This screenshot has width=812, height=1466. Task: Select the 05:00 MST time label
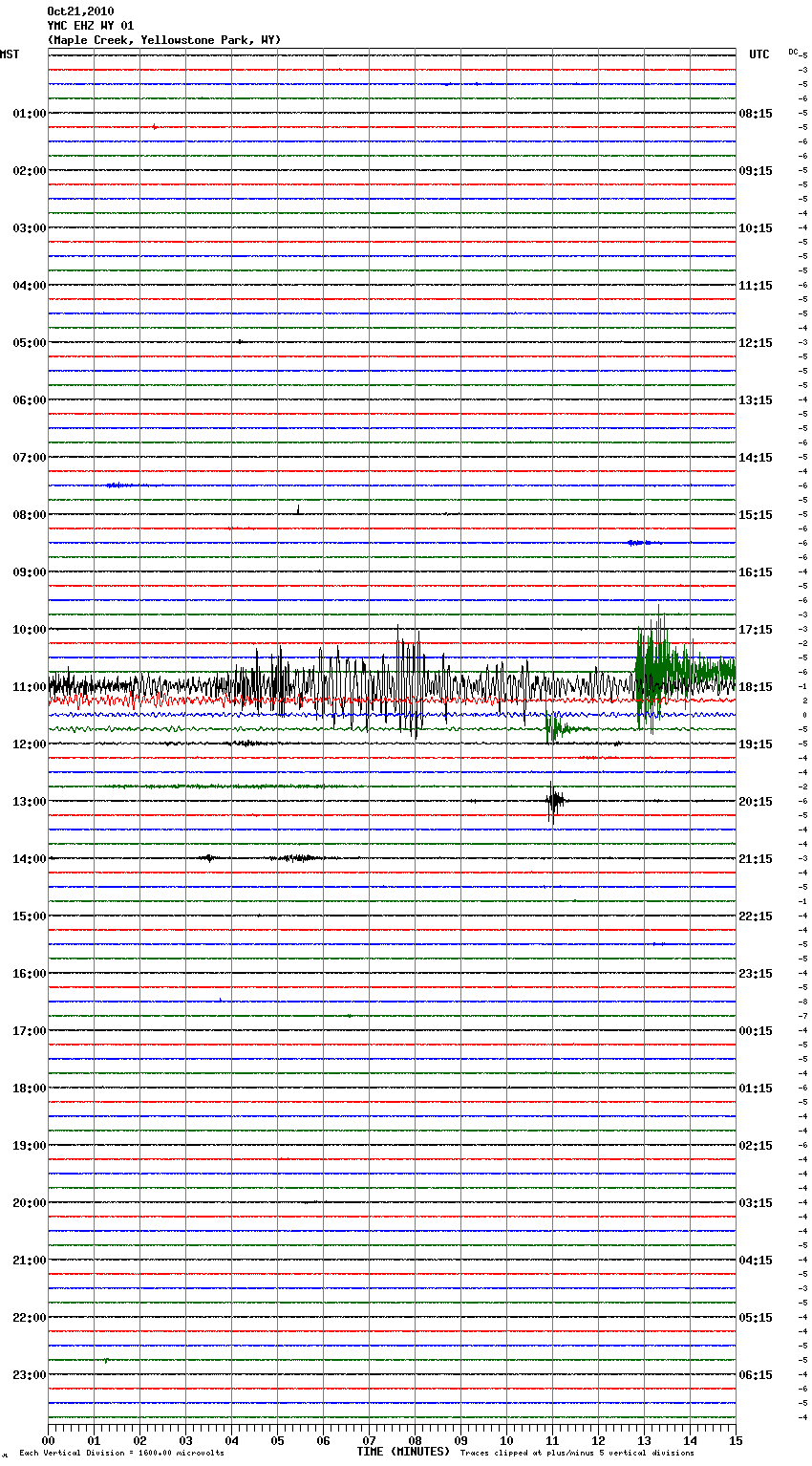[29, 343]
